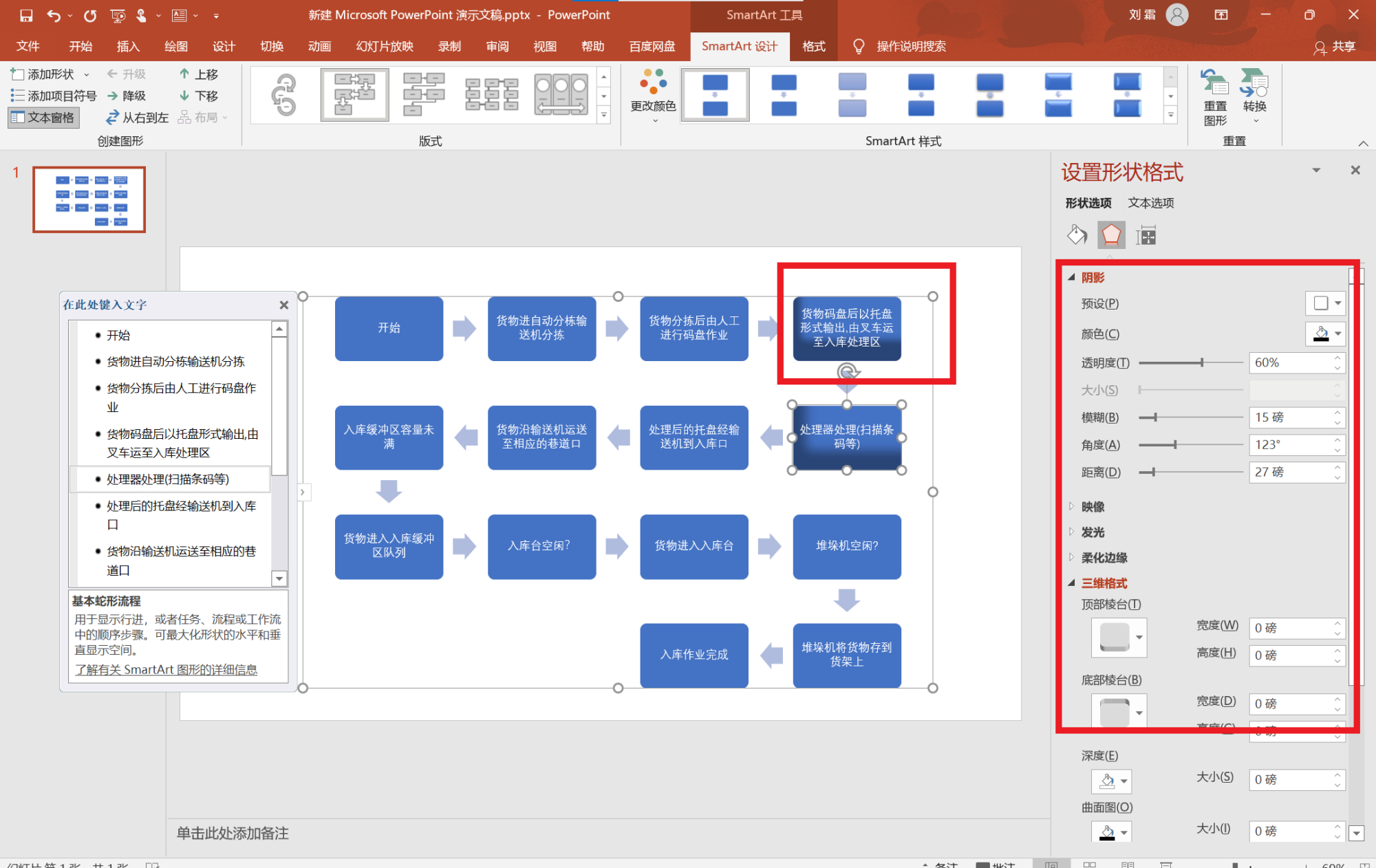
Task: Click Reset Graphic (重置图形)
Action: tap(1215, 97)
